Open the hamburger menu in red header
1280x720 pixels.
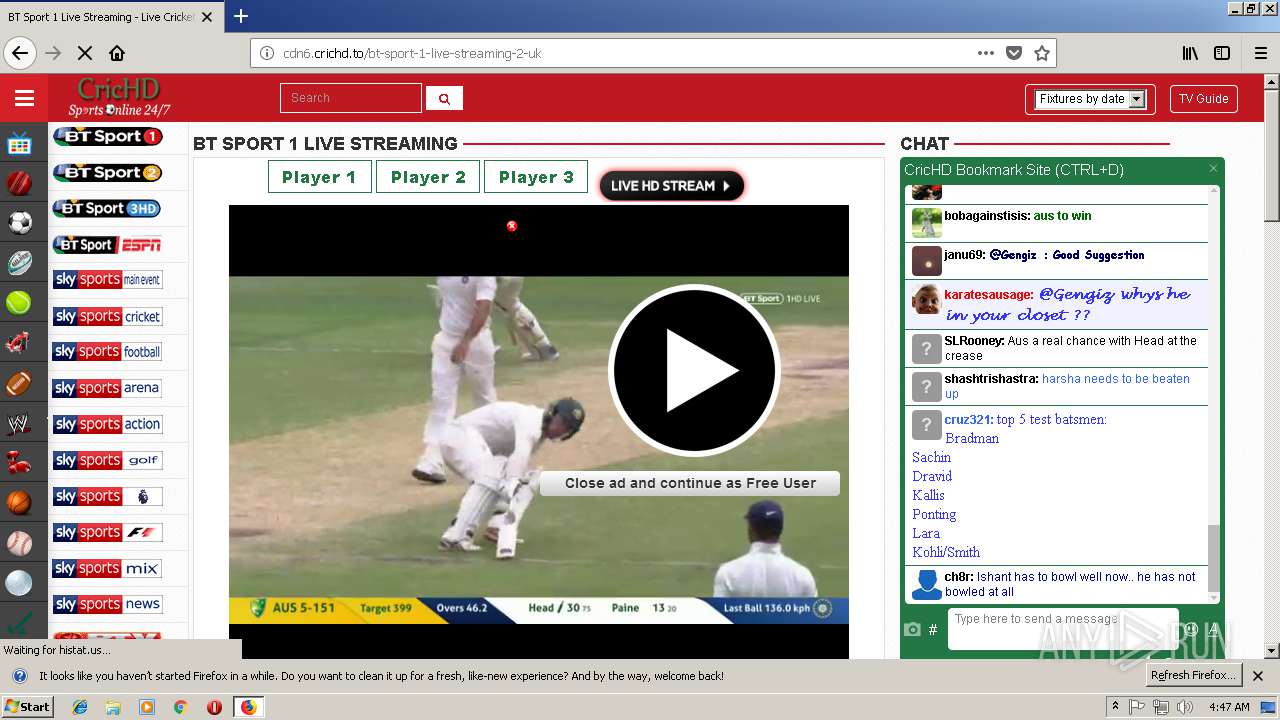point(24,98)
